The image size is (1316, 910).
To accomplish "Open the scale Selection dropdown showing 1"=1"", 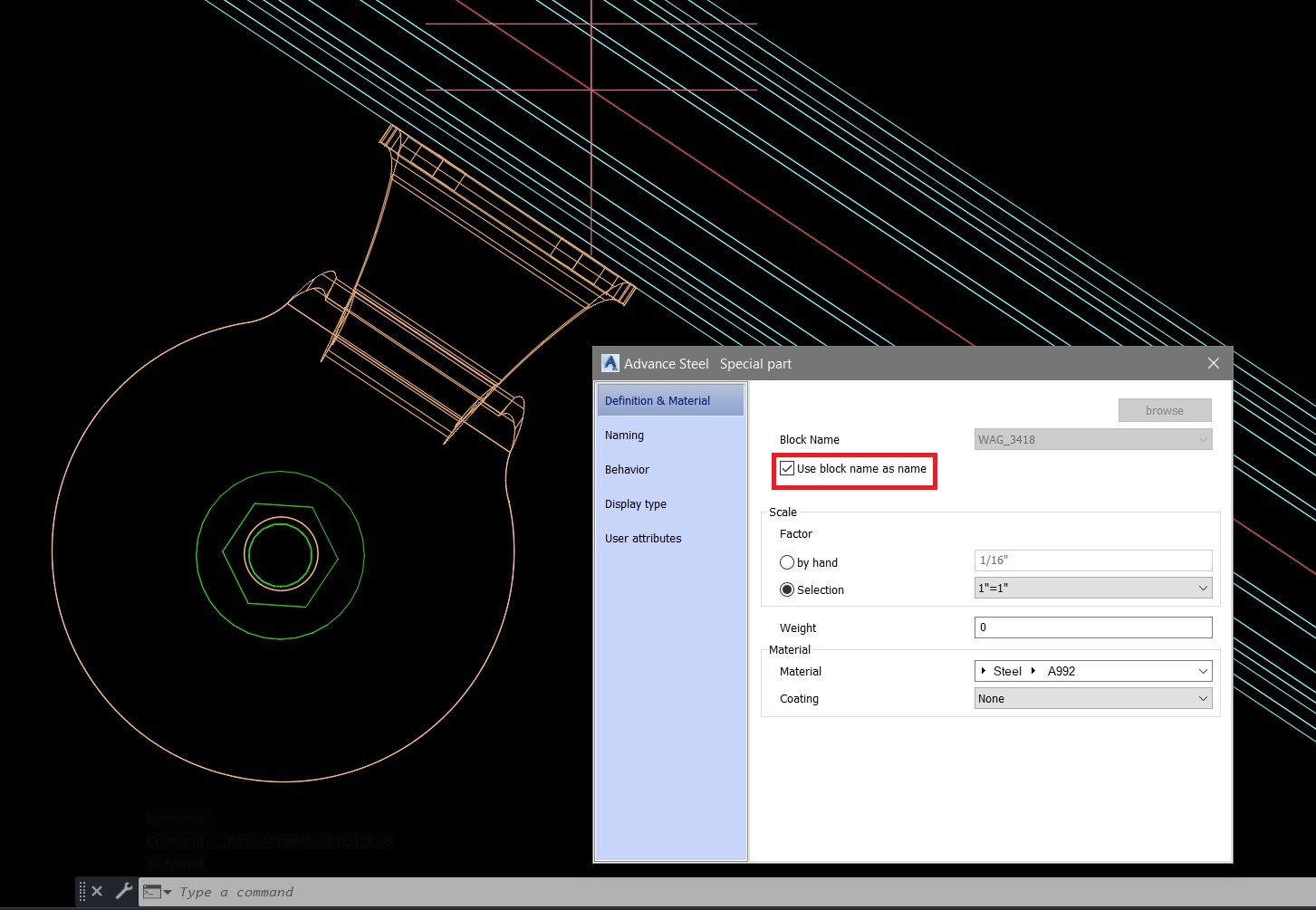I will coord(1202,588).
